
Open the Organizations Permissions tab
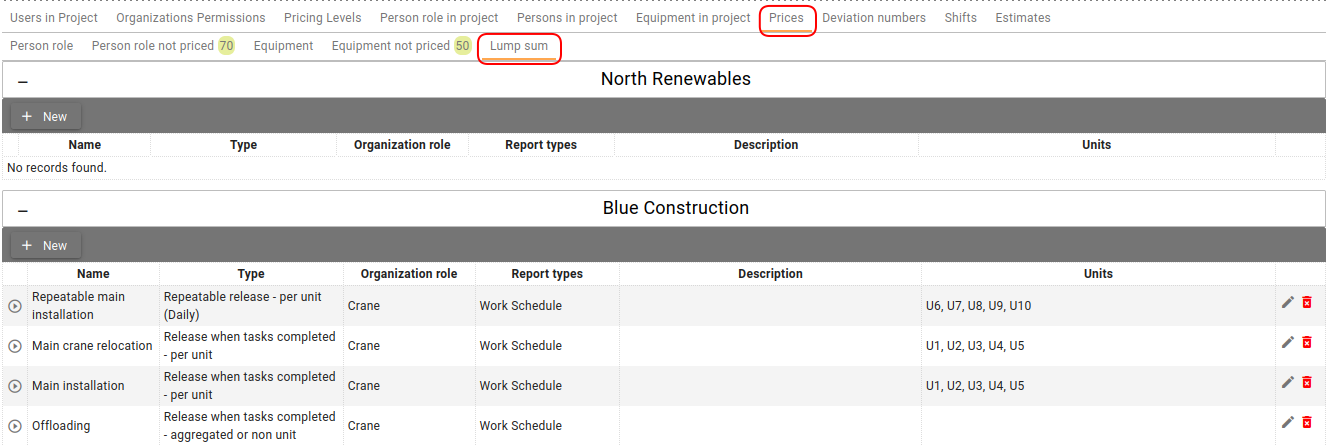[x=191, y=18]
